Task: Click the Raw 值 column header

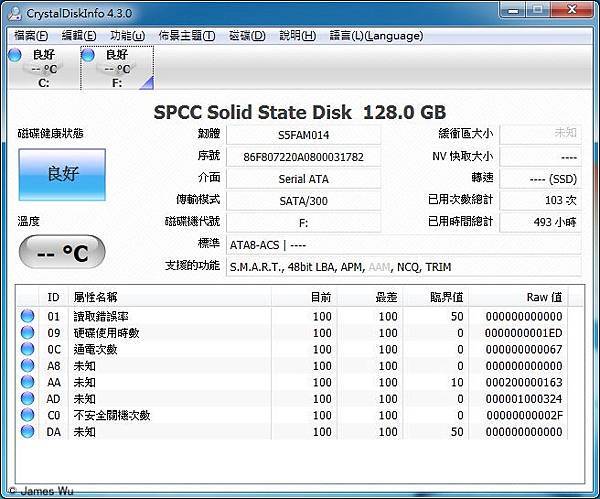Action: coord(518,297)
